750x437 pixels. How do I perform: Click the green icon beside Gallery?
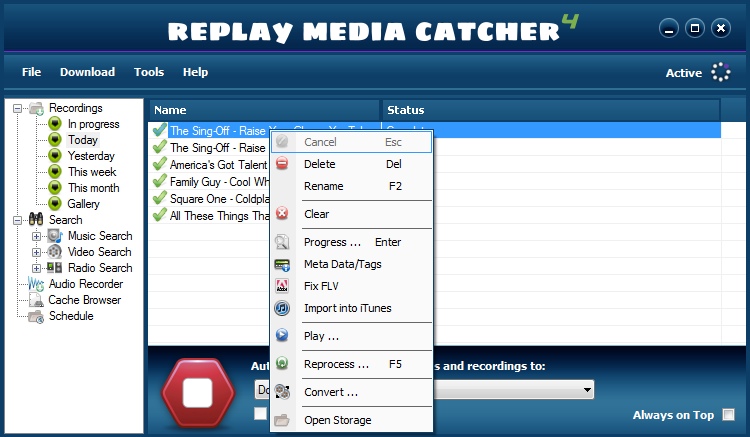click(55, 204)
